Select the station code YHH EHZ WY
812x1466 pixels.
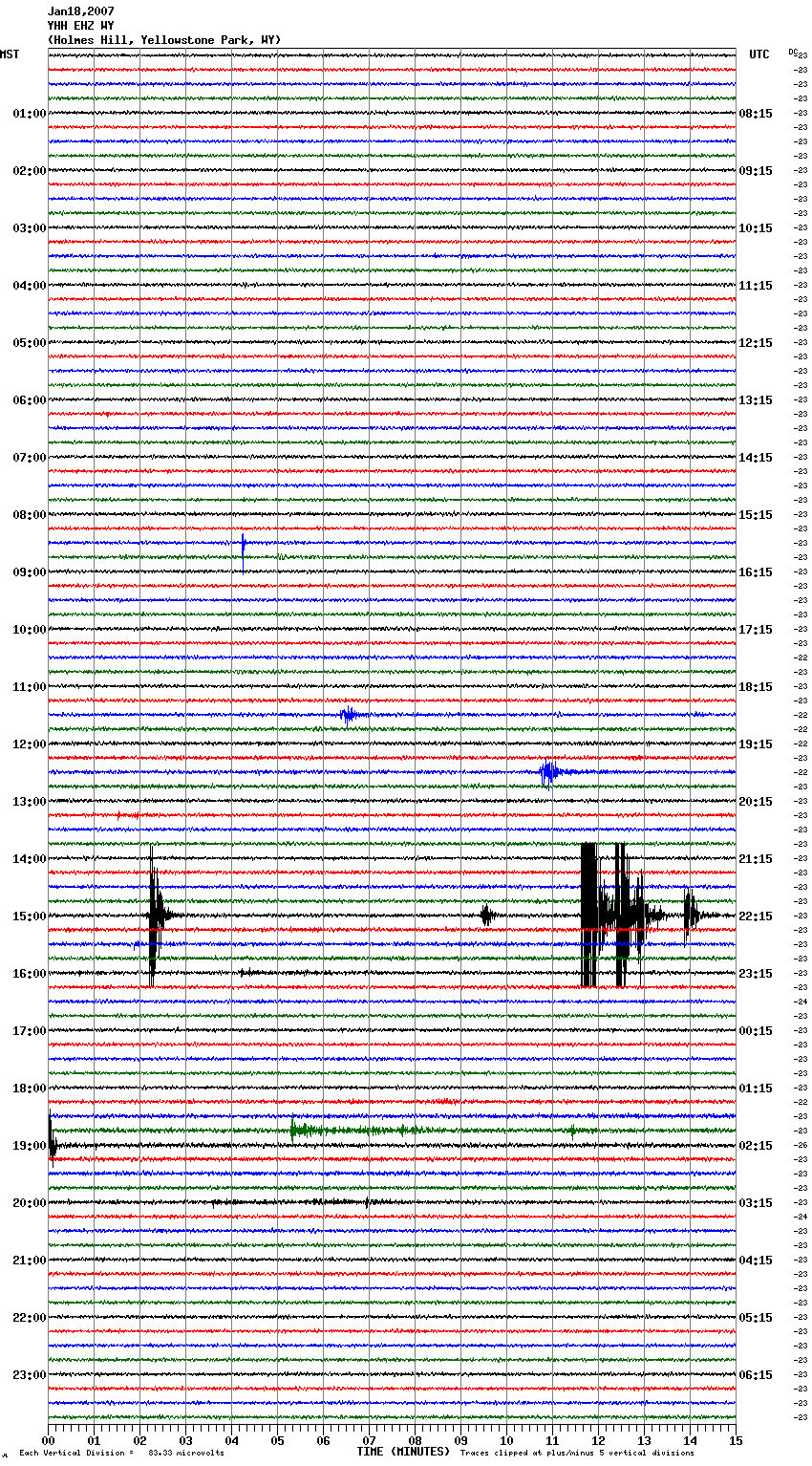[81, 26]
